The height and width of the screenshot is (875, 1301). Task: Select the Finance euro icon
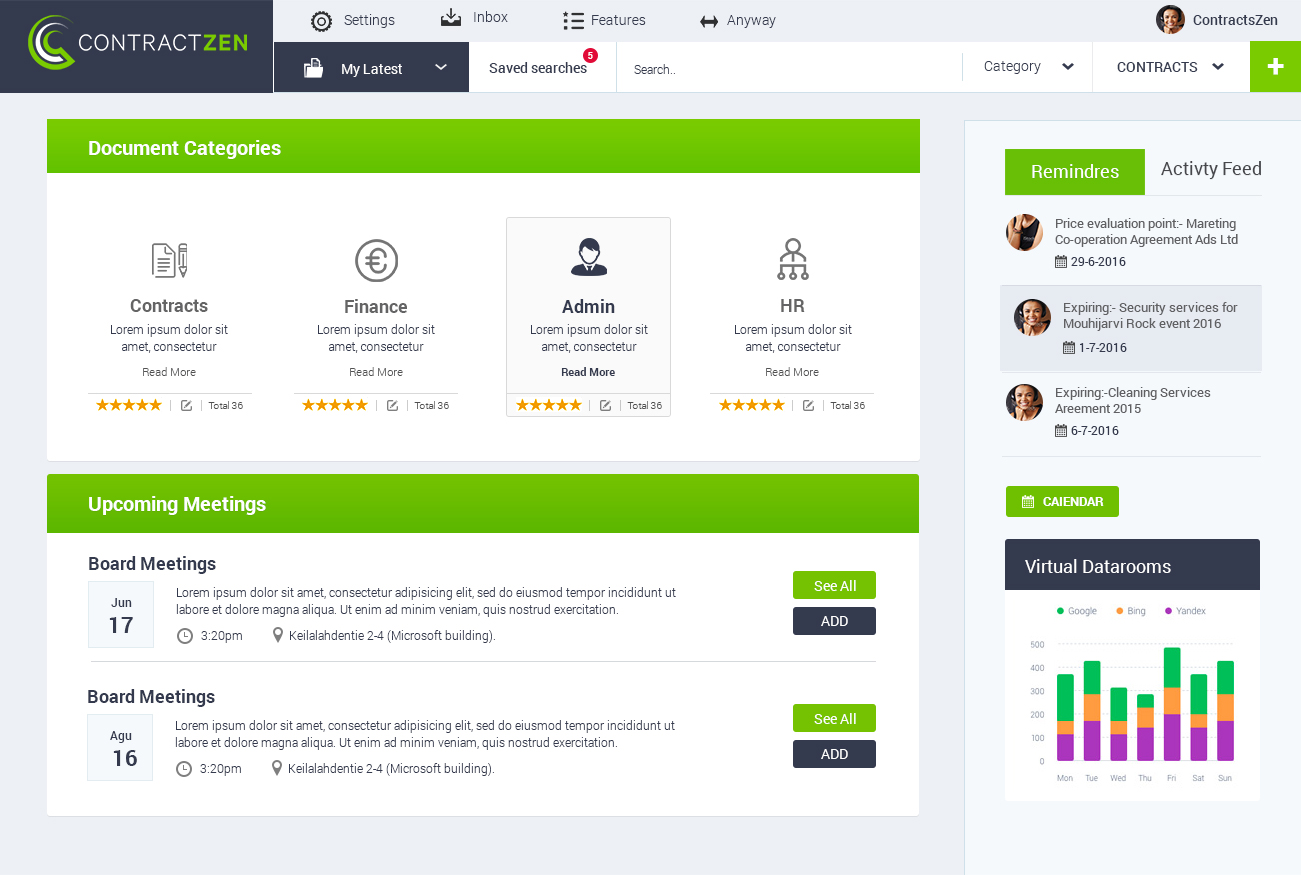click(x=376, y=261)
